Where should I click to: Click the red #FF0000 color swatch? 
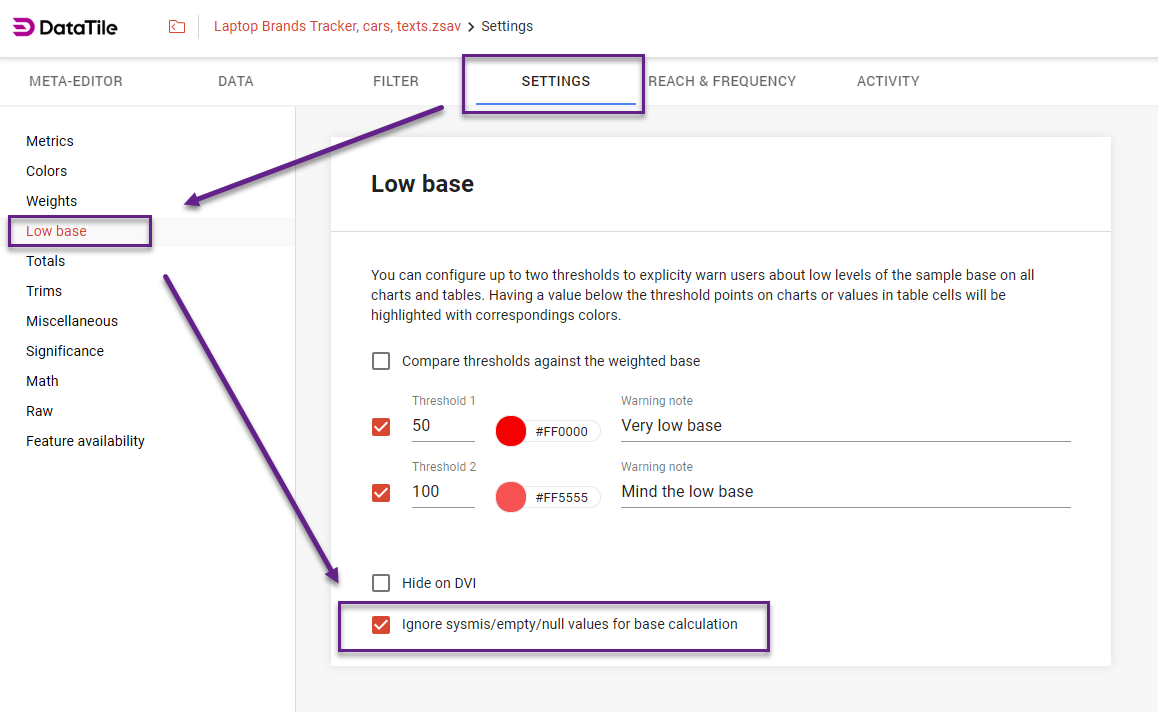(511, 431)
